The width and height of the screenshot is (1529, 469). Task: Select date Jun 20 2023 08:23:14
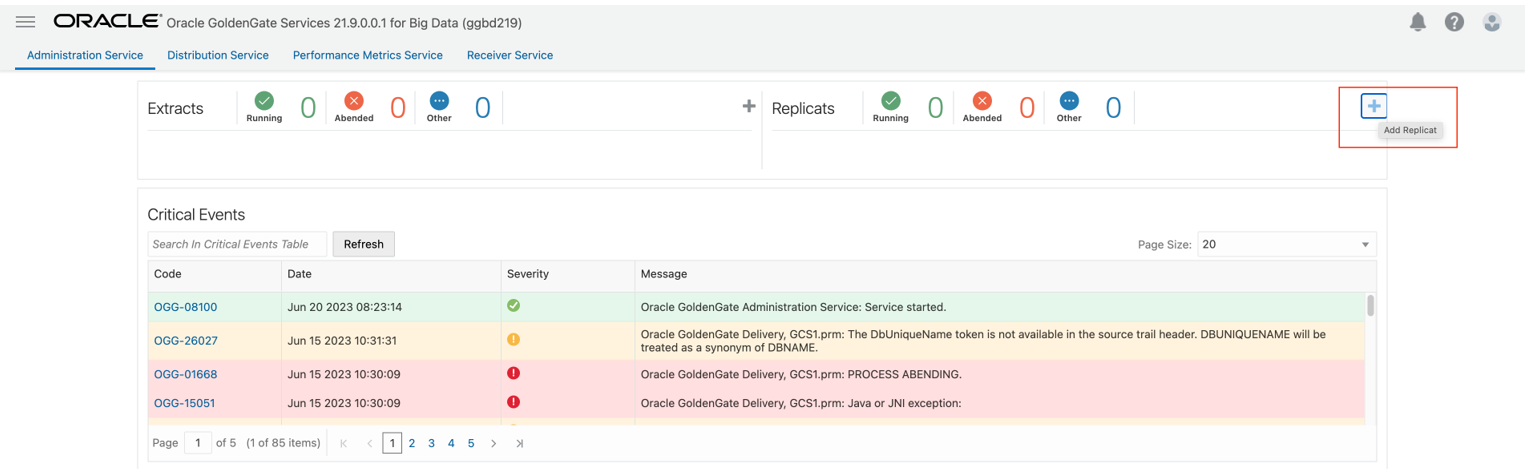tap(344, 307)
